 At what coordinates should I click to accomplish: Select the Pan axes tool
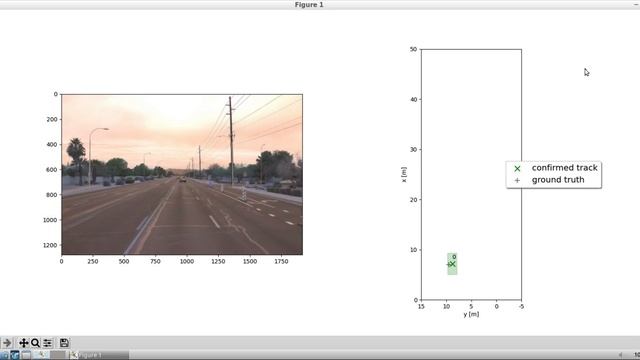coord(23,343)
